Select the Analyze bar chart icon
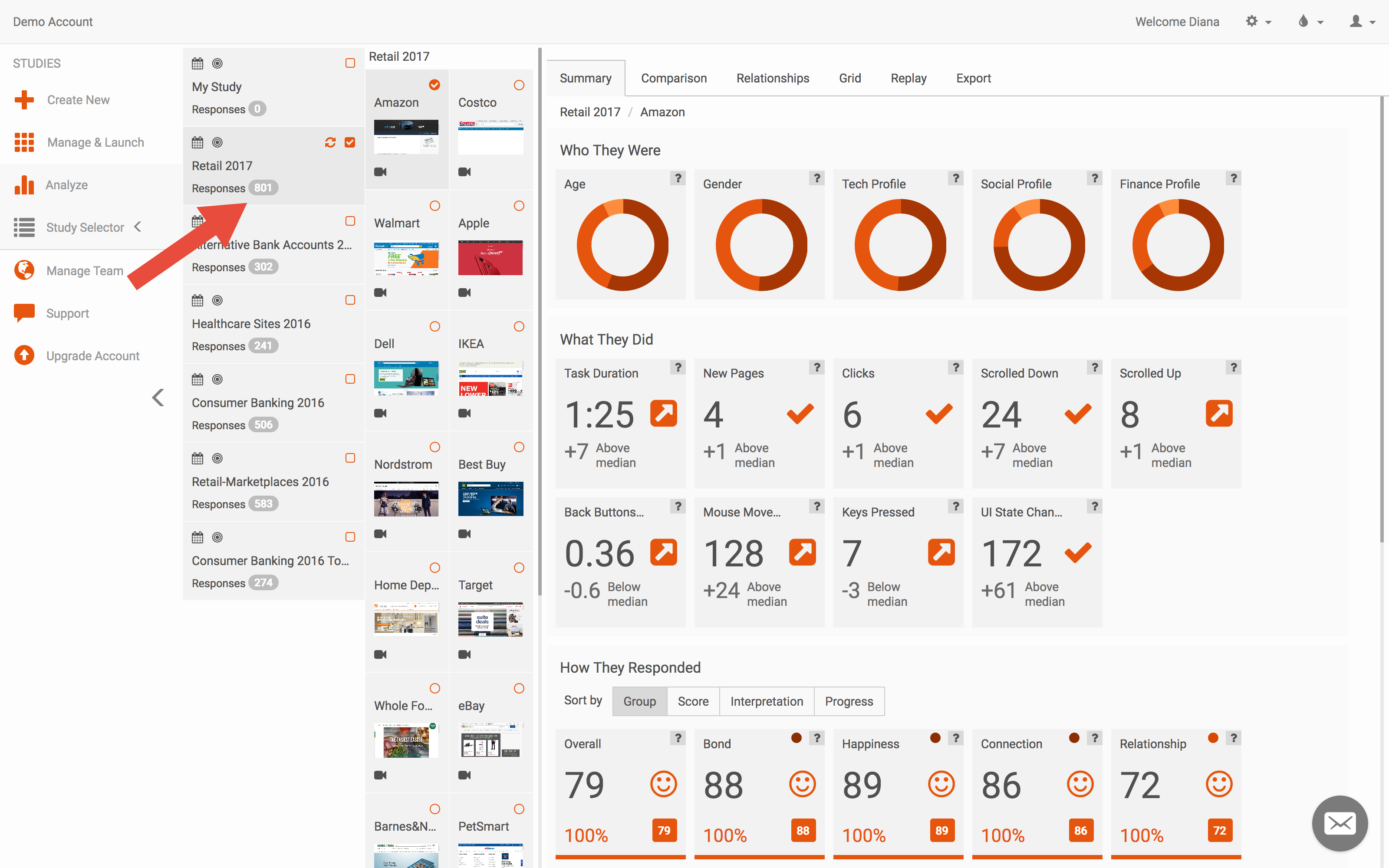Viewport: 1389px width, 868px height. 24,185
